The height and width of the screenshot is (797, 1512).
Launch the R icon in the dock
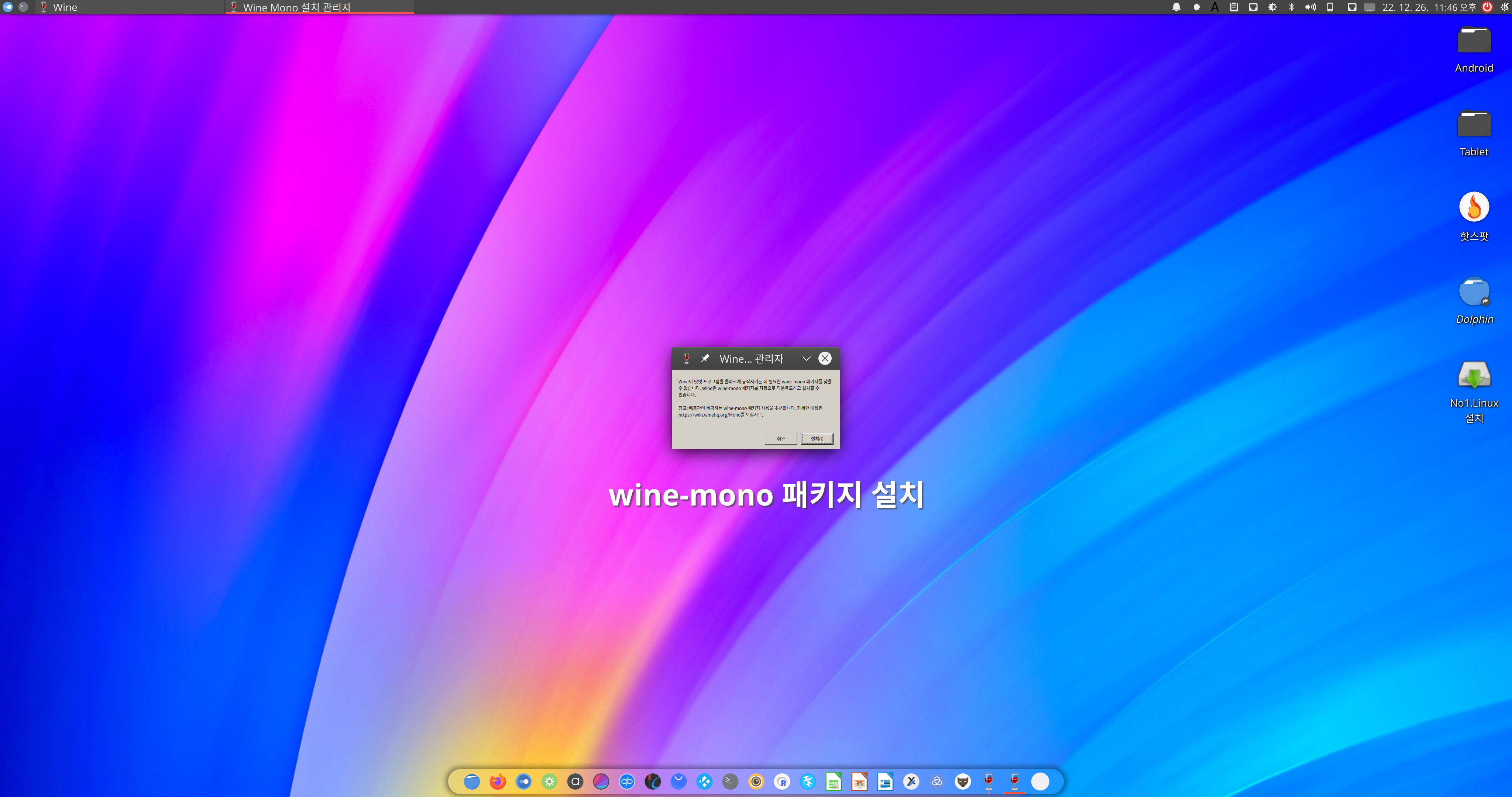tap(782, 781)
